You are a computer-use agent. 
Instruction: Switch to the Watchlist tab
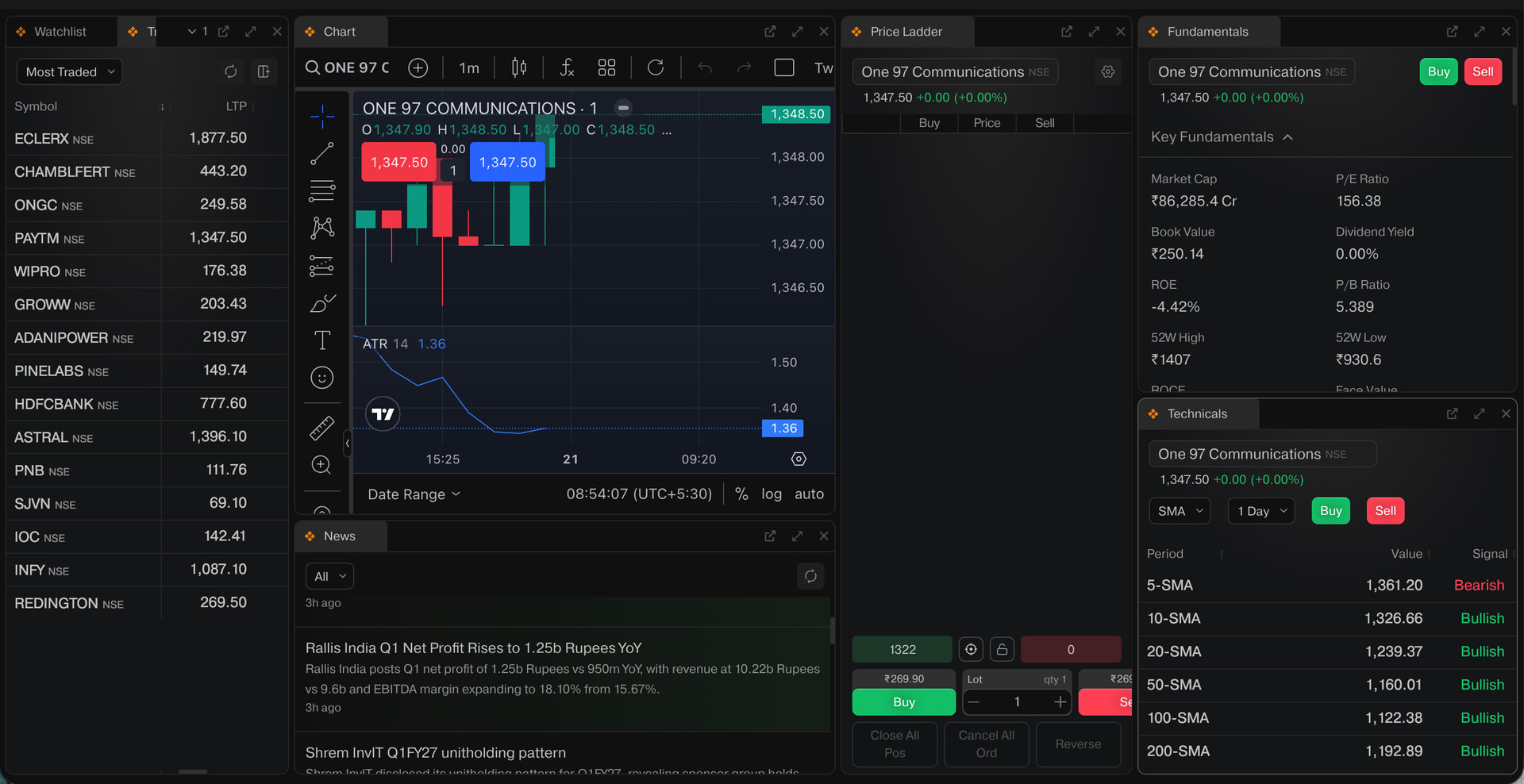(x=60, y=32)
